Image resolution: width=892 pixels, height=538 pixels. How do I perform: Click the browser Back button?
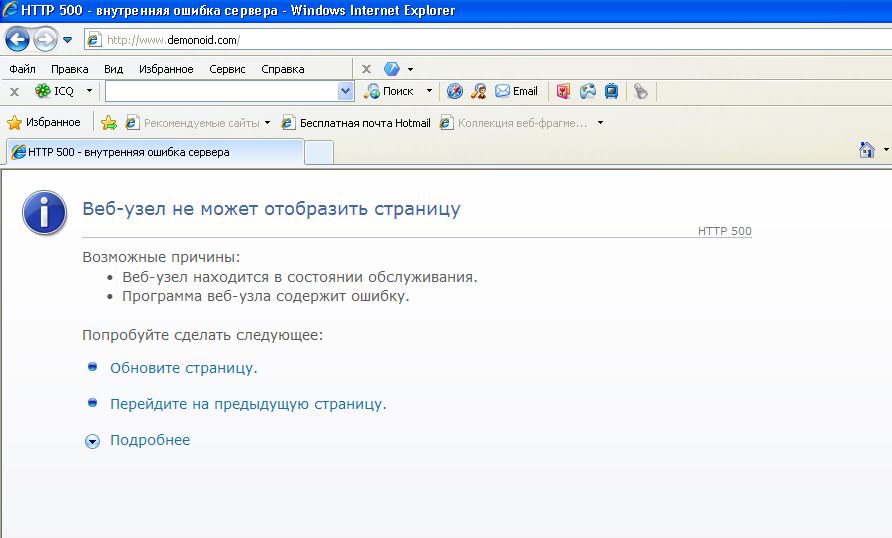point(17,40)
